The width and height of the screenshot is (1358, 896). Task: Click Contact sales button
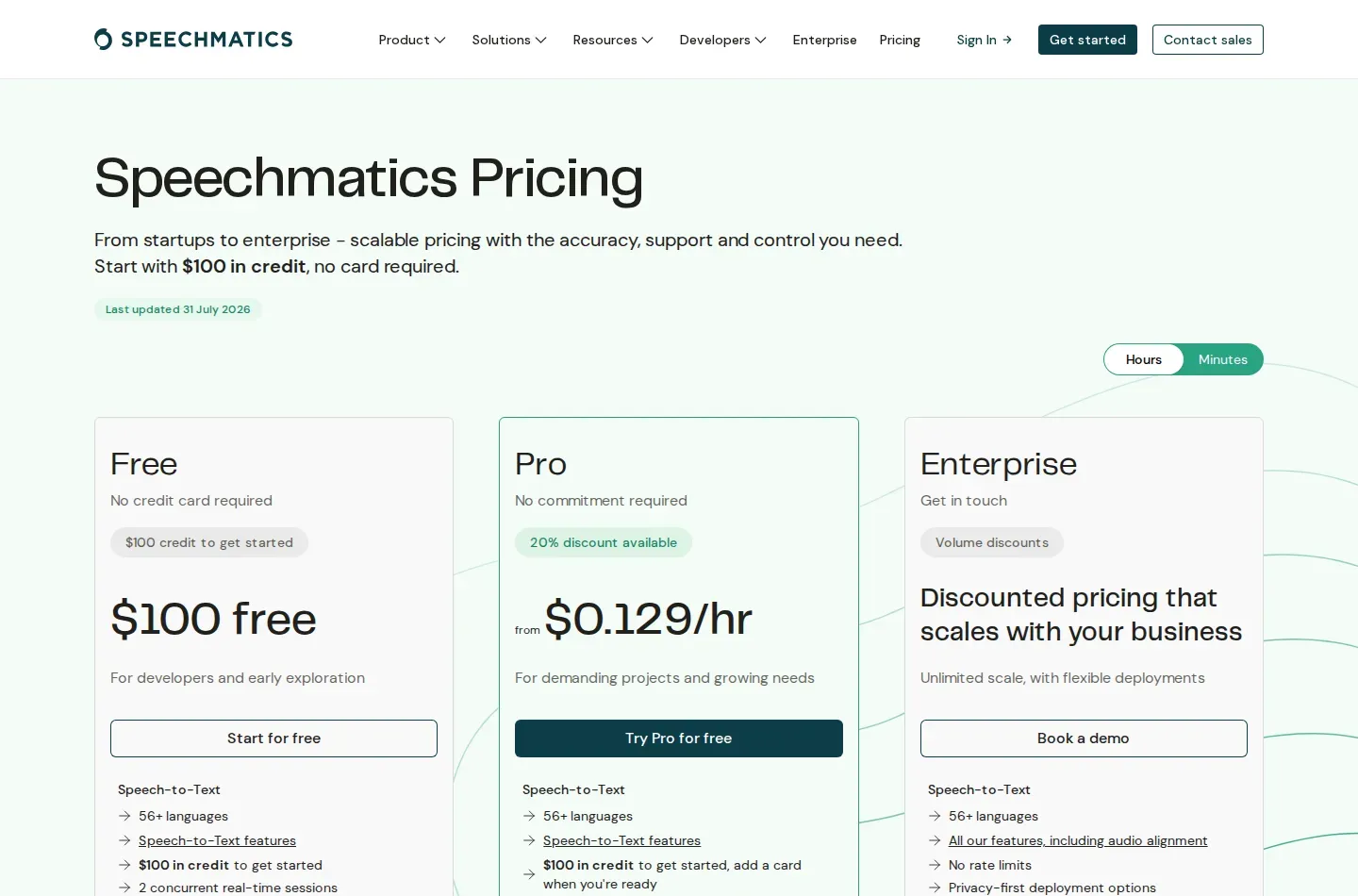(x=1207, y=40)
